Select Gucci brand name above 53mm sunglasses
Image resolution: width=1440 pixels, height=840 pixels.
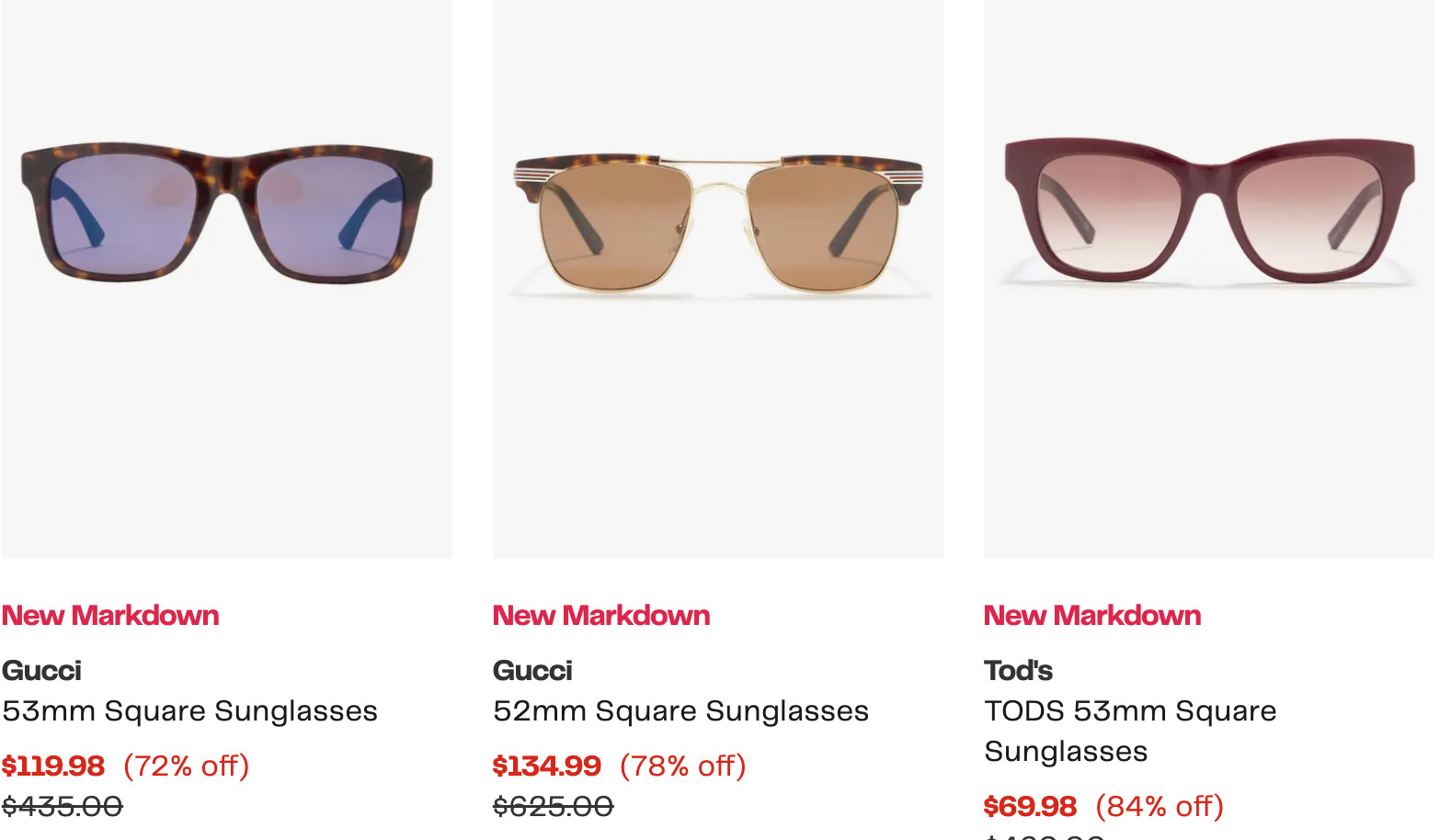click(x=42, y=670)
